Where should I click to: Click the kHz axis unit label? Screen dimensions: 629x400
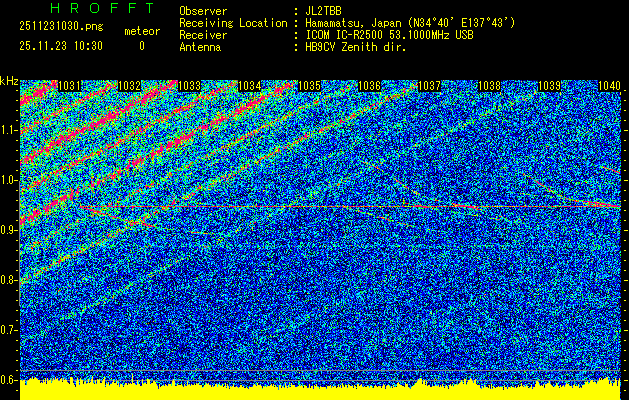pos(9,80)
